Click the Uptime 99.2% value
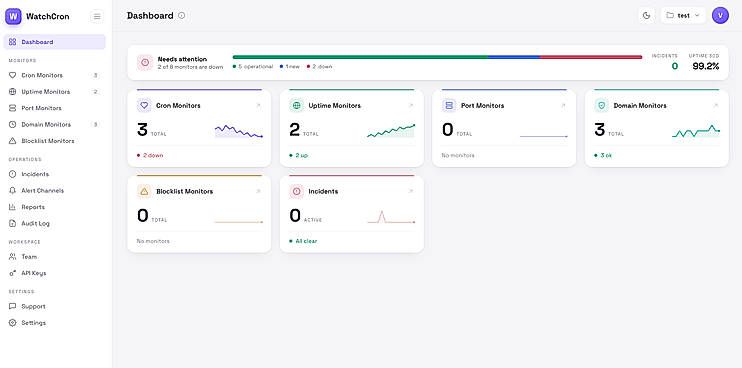This screenshot has height=368, width=742. tap(706, 66)
